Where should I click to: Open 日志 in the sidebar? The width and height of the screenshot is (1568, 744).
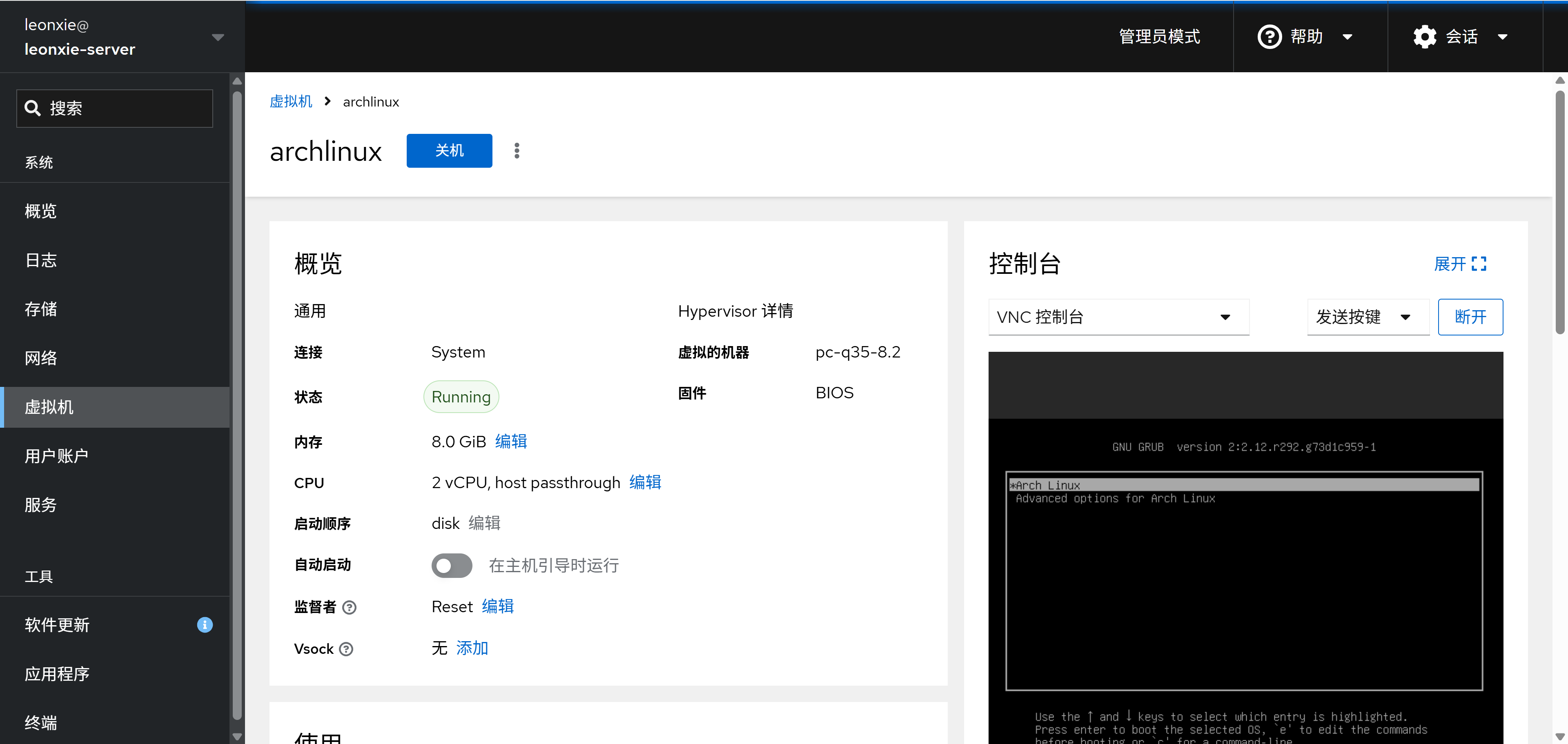tap(115, 260)
